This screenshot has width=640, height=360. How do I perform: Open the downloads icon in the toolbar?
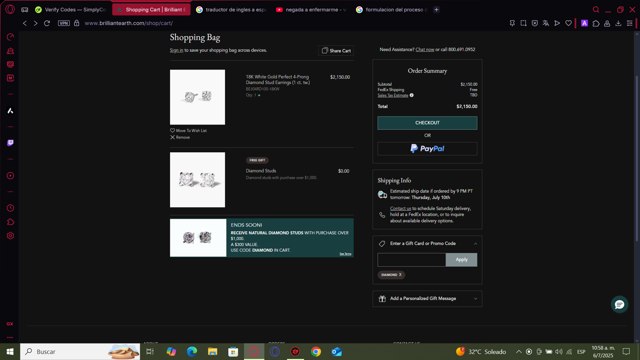(618, 23)
